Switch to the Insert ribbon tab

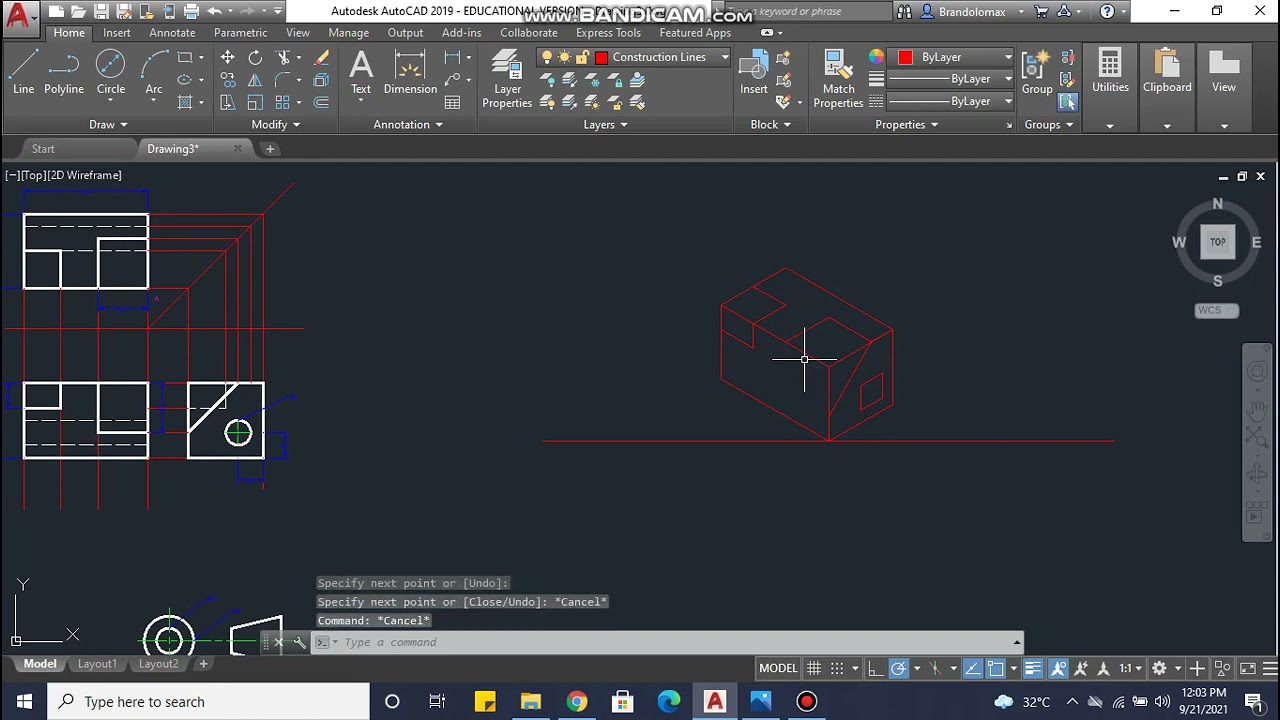tap(116, 33)
